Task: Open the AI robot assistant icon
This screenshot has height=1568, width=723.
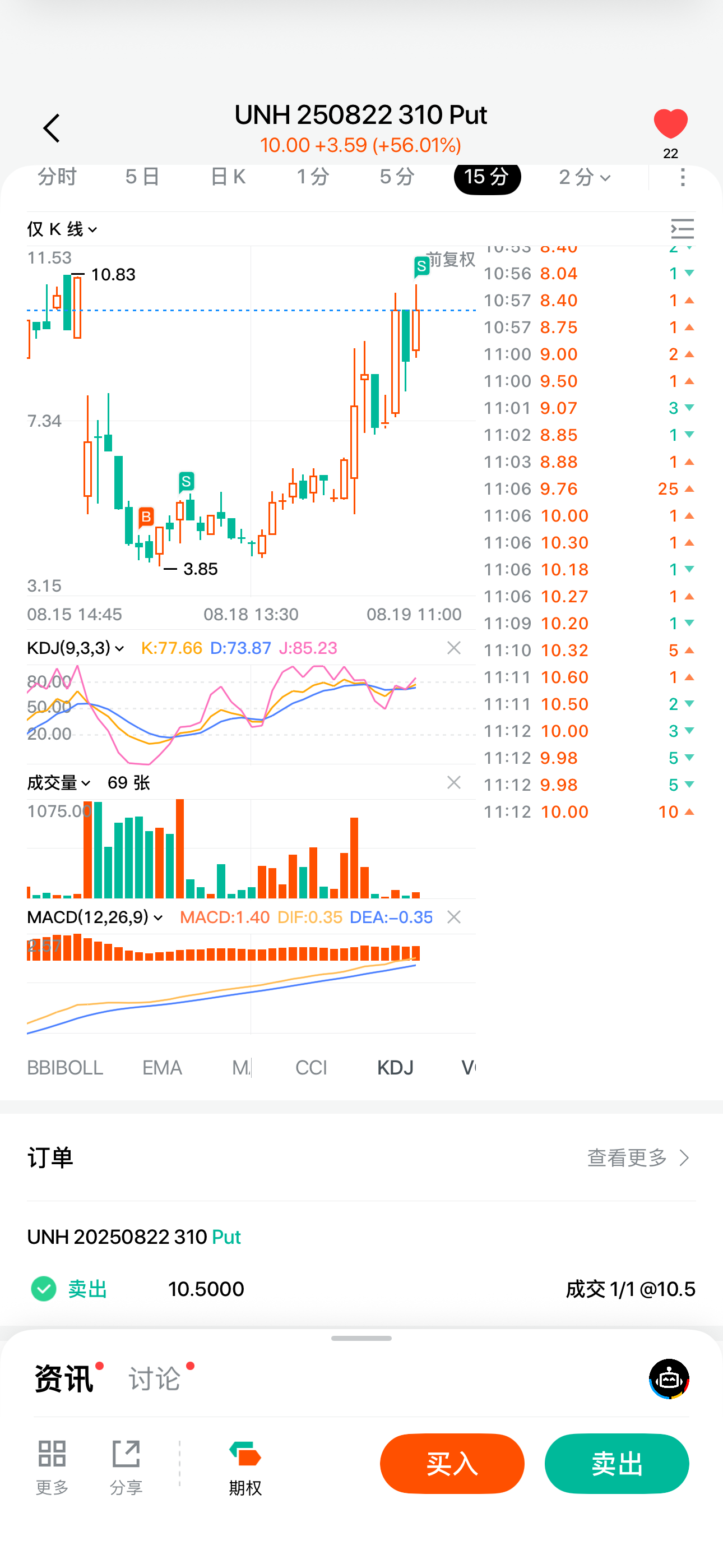Action: [669, 1378]
